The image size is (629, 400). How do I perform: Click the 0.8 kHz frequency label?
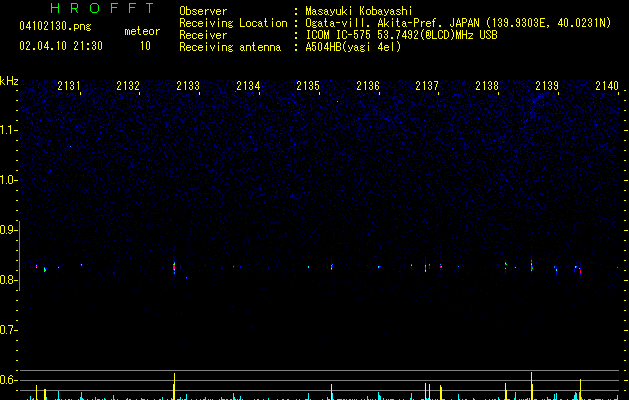pyautogui.click(x=8, y=280)
